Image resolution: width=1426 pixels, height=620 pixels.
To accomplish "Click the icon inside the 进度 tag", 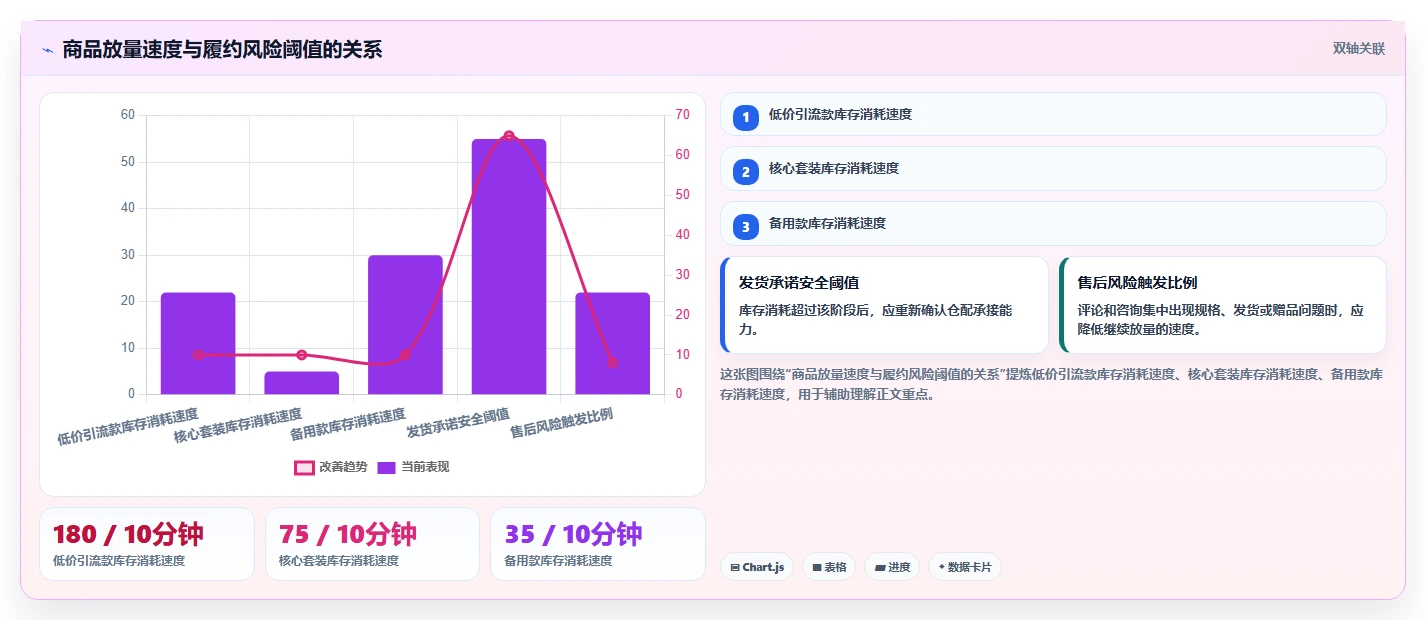I will click(x=879, y=567).
